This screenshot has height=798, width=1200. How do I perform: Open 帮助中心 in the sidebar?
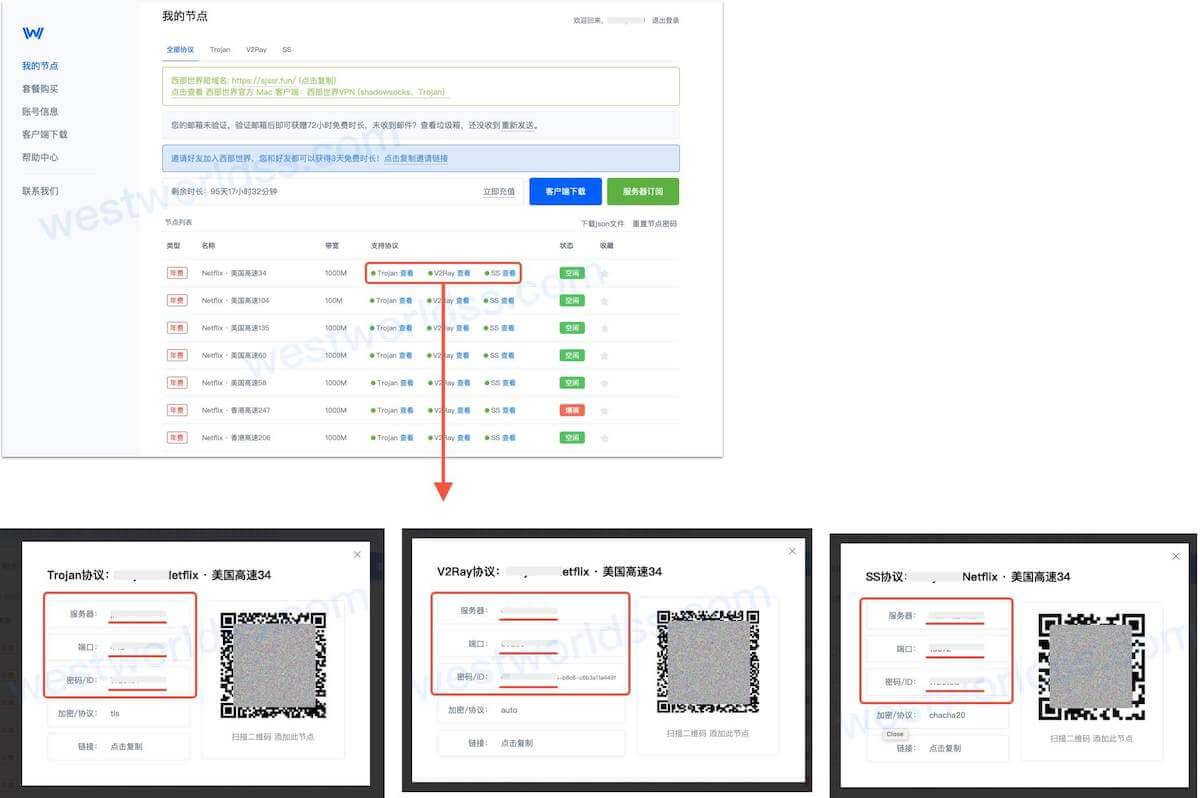tap(41, 157)
